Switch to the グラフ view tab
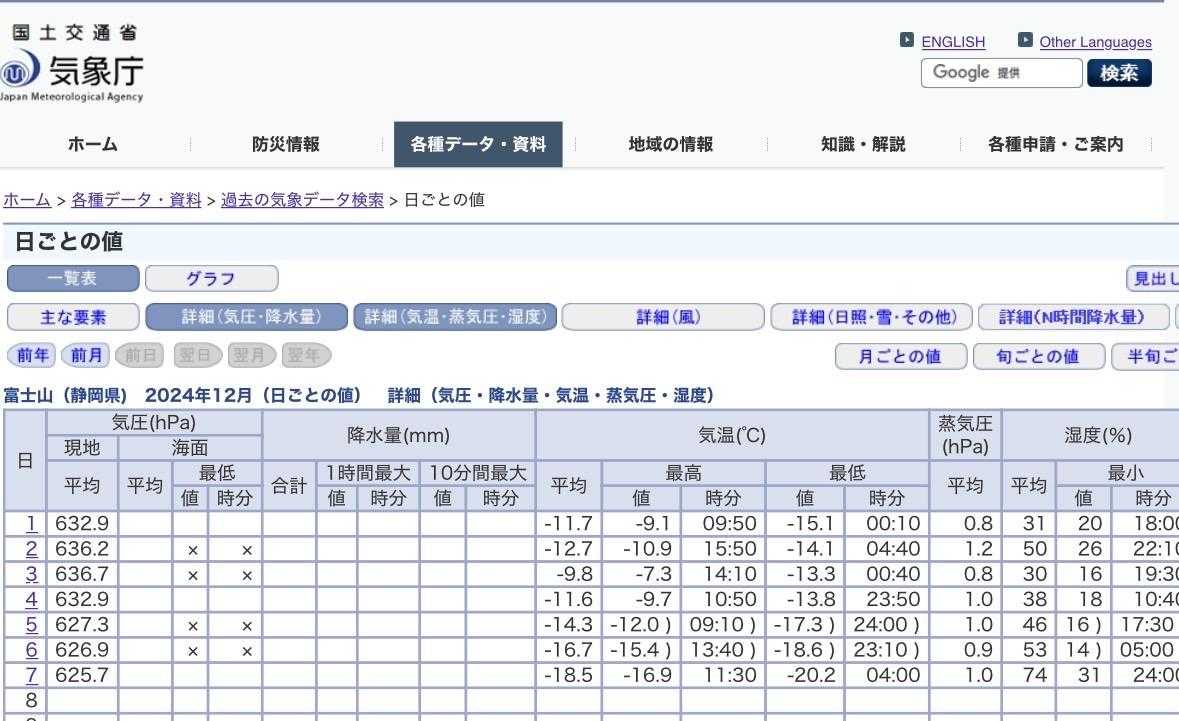1179x721 pixels. point(211,277)
